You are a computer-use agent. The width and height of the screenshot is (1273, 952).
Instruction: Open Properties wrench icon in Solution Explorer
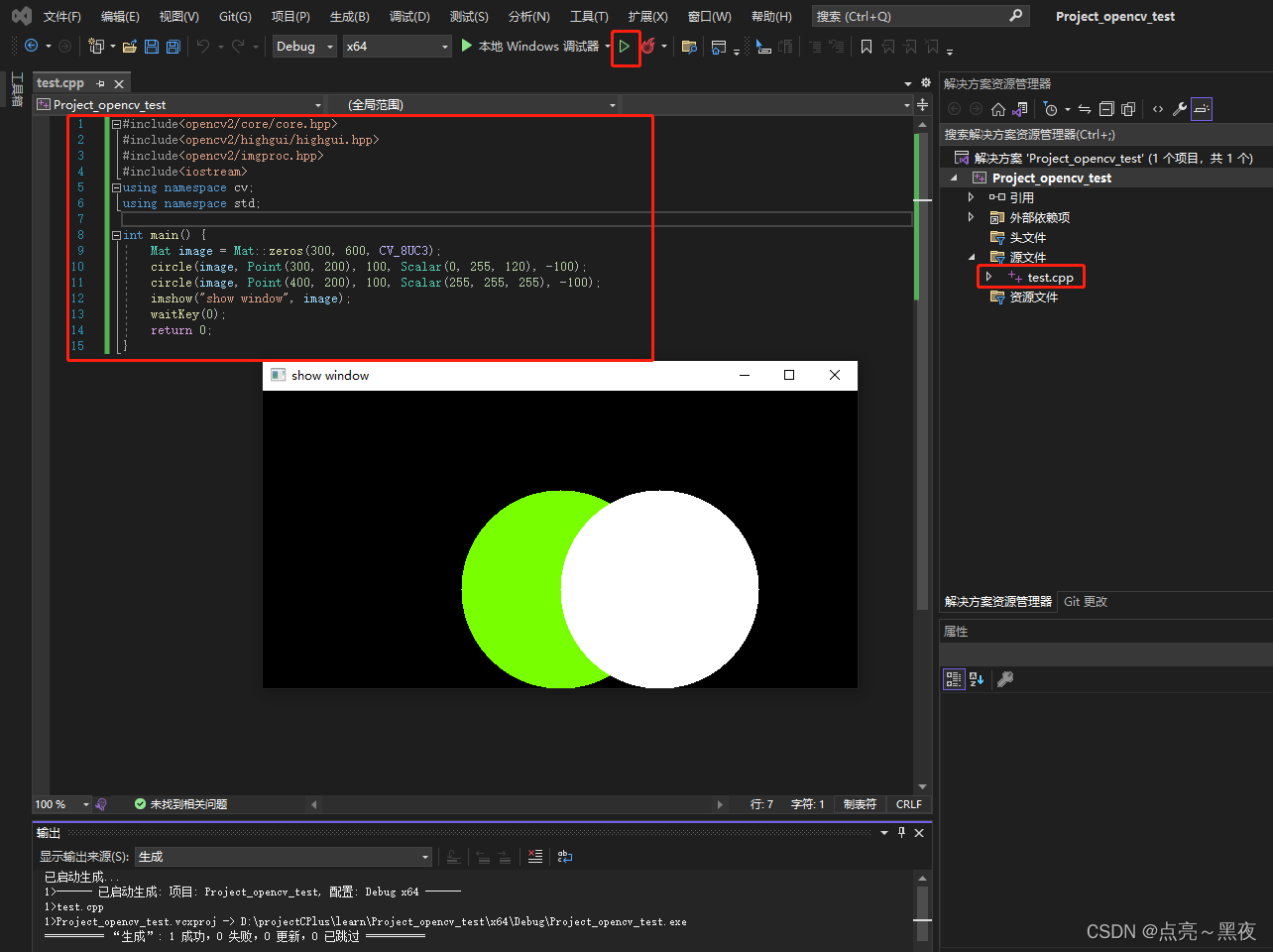[1180, 109]
